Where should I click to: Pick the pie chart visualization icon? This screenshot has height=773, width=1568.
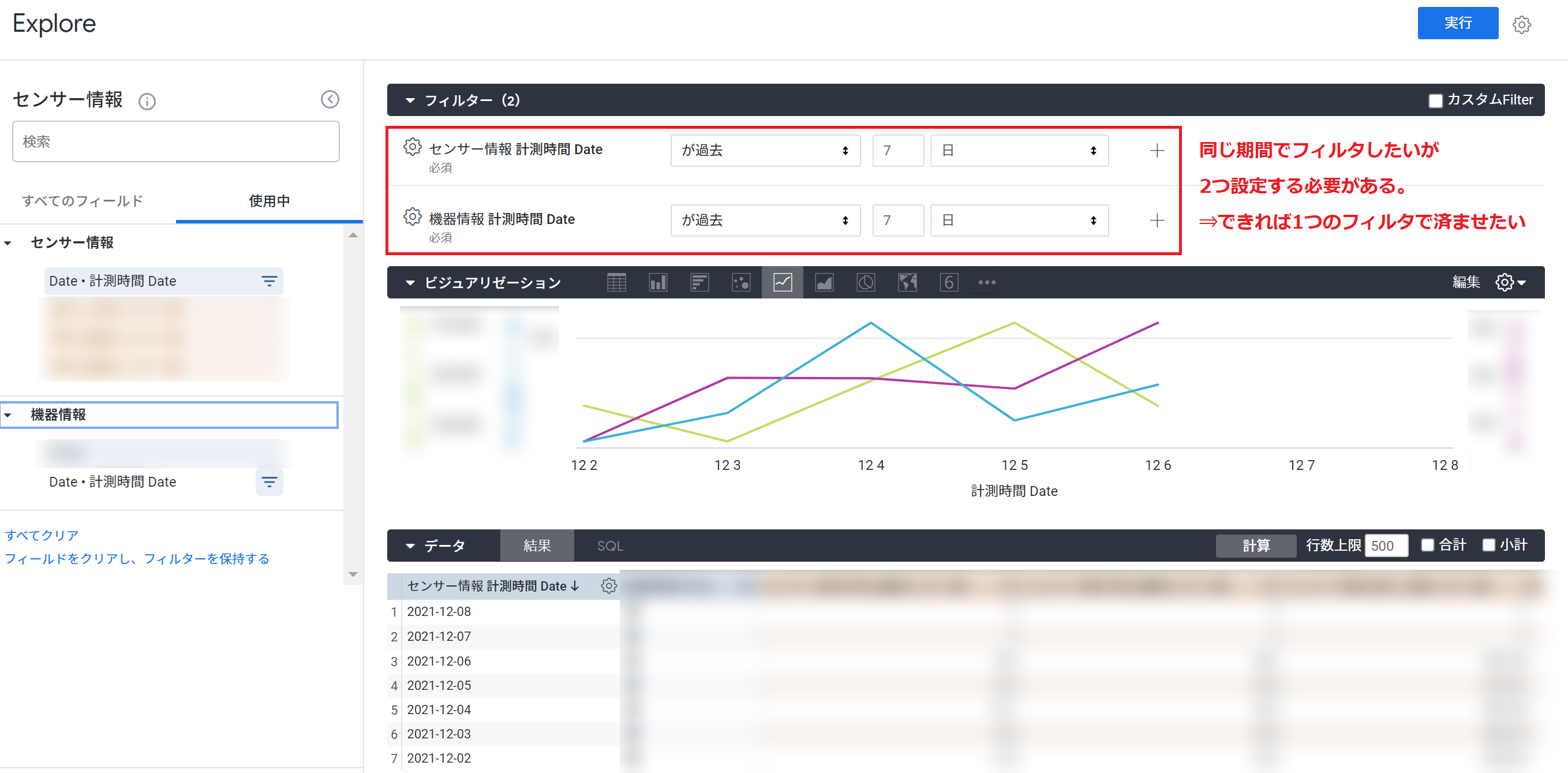(x=866, y=282)
